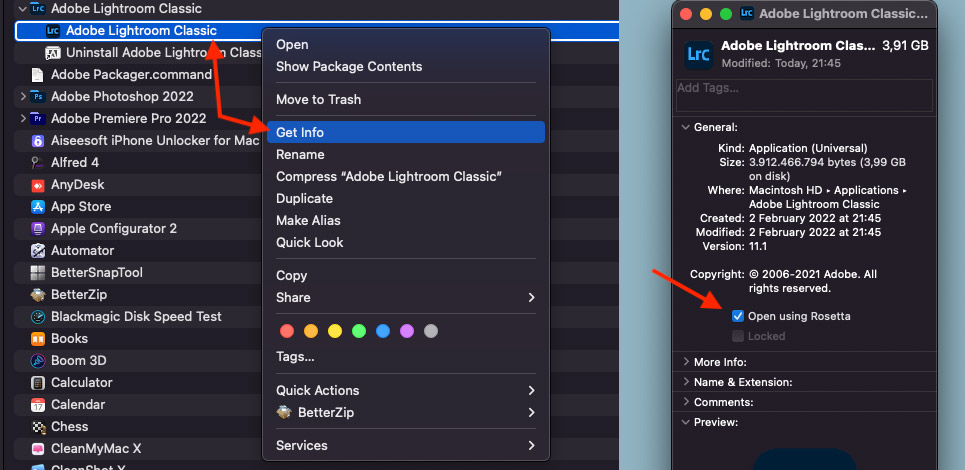Screen dimensions: 965x470
Task: Open the Services submenu
Action: 406,445
